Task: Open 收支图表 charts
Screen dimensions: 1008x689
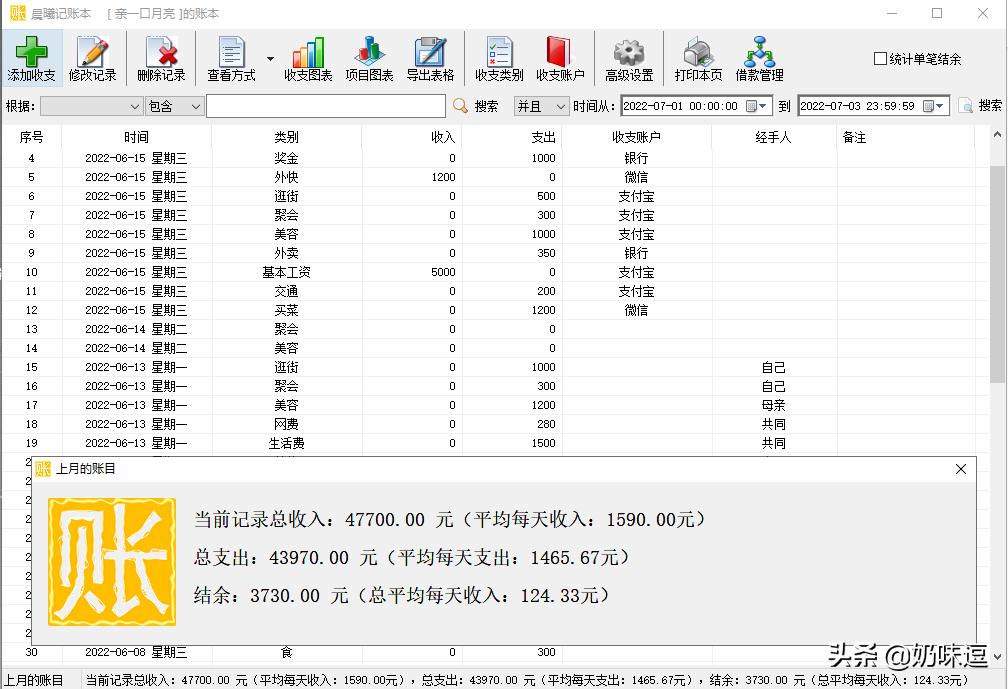Action: click(307, 57)
